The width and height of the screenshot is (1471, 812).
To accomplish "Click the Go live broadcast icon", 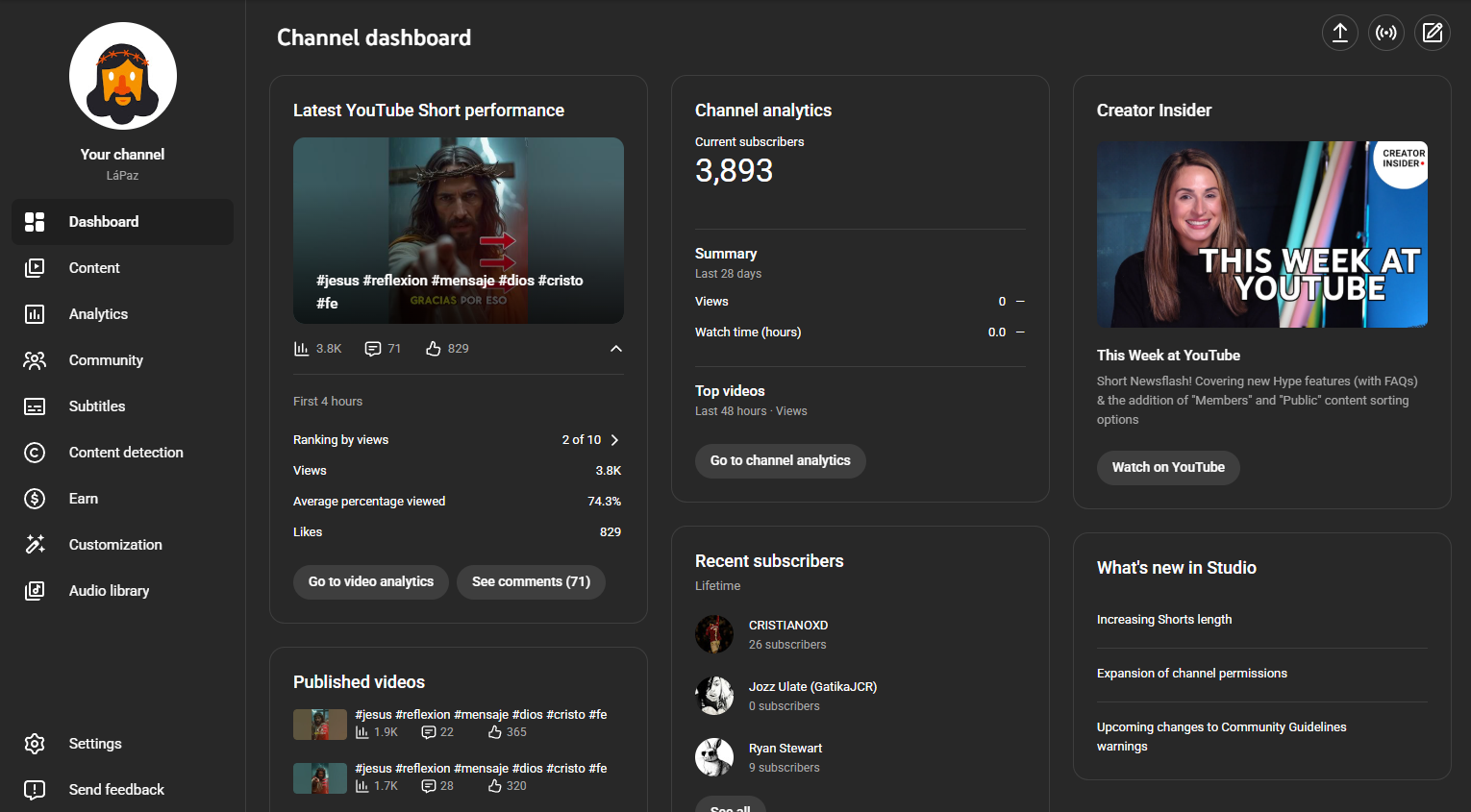I will click(1385, 33).
